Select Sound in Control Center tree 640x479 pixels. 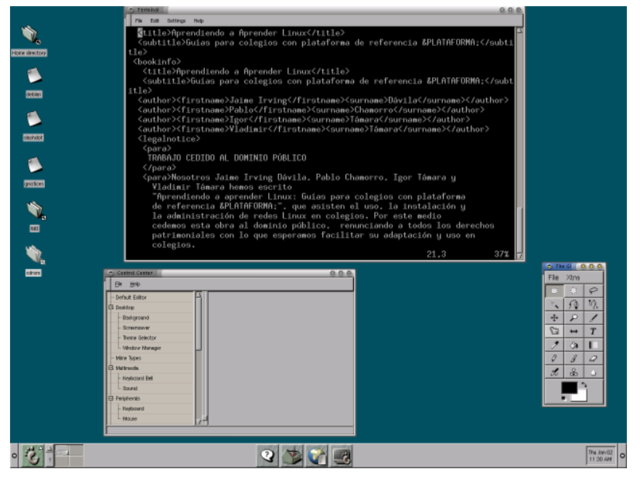click(x=130, y=388)
